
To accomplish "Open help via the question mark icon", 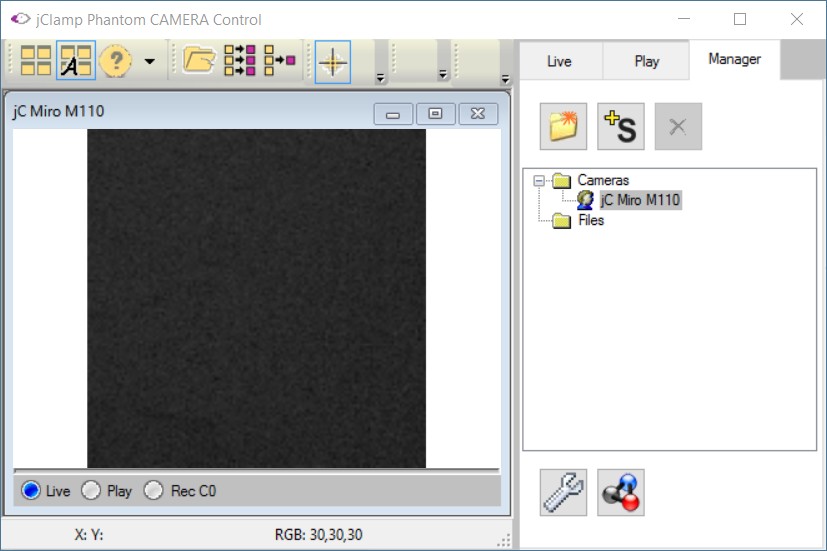I will [116, 61].
